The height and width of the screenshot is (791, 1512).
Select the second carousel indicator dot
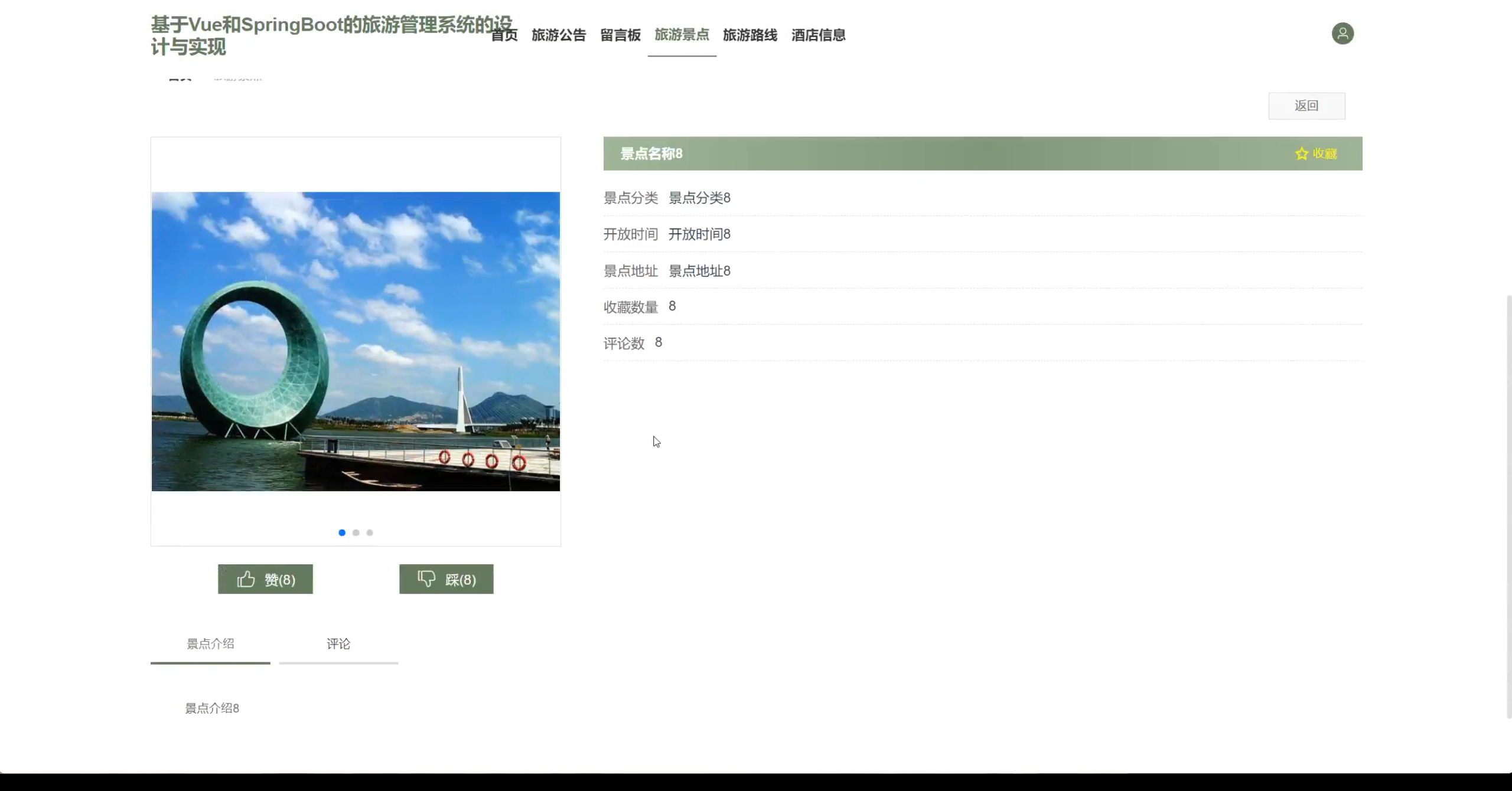point(356,532)
